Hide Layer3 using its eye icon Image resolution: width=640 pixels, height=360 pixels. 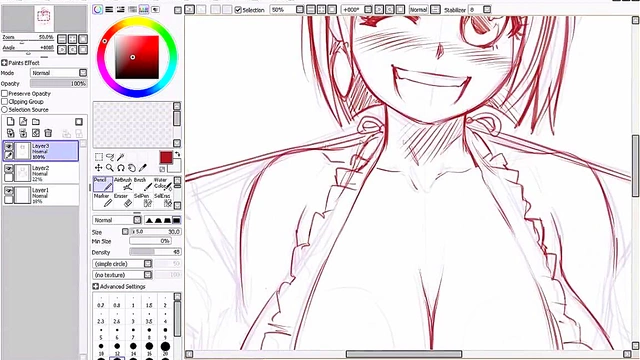[x=8, y=146]
